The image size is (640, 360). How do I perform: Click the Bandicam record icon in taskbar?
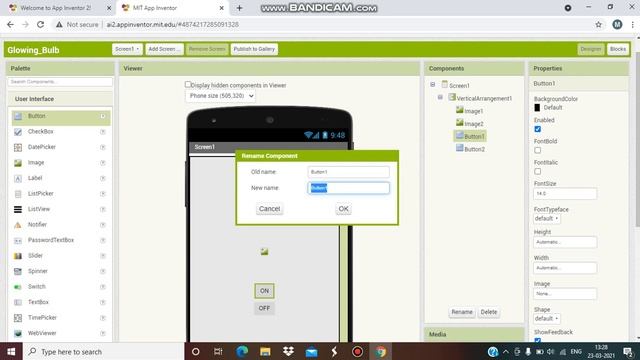coord(358,351)
